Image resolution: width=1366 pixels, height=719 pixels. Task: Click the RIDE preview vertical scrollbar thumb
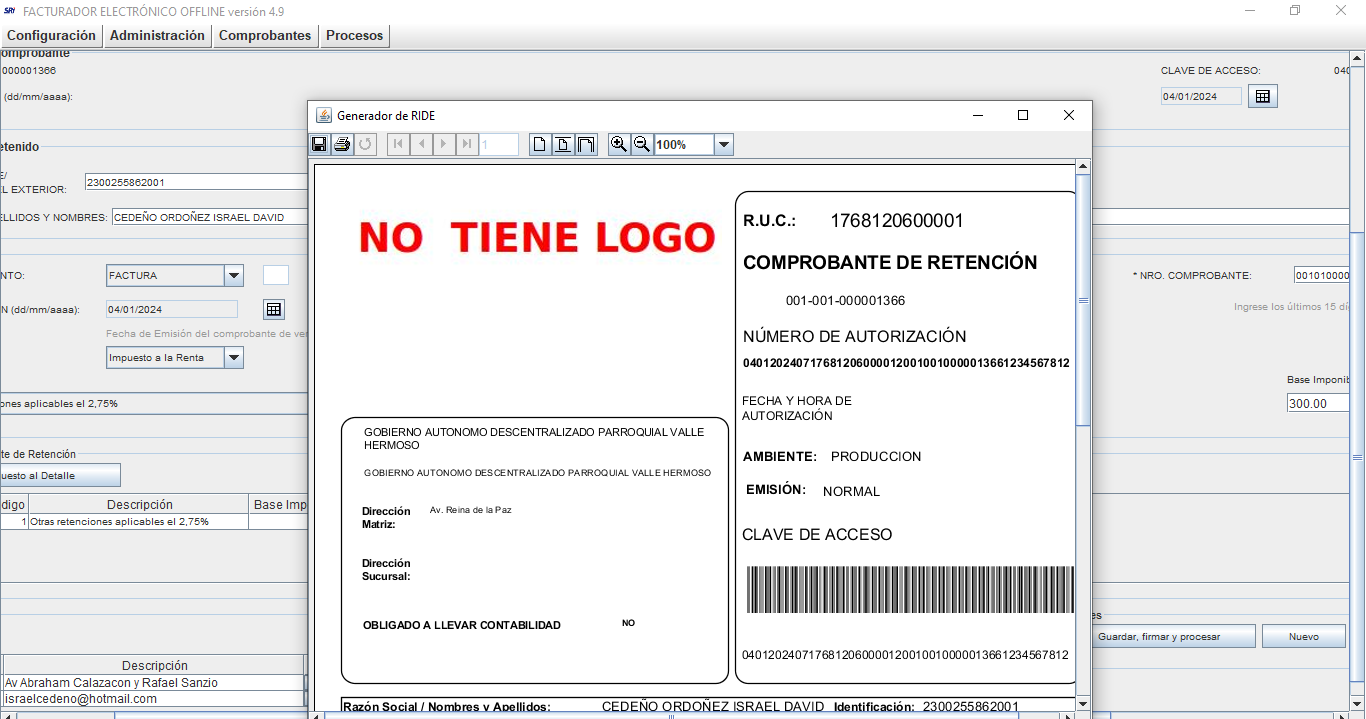[1082, 300]
